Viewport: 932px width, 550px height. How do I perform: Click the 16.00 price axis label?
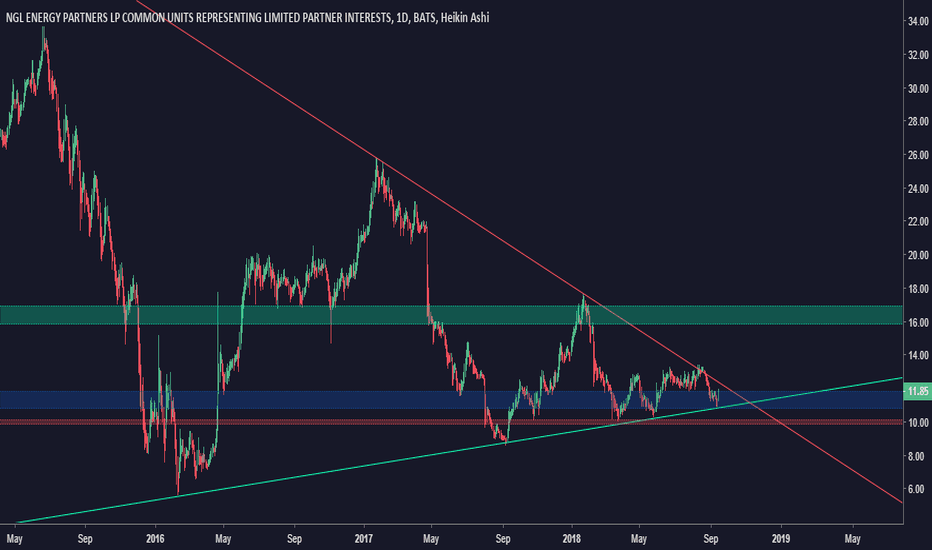pos(918,322)
